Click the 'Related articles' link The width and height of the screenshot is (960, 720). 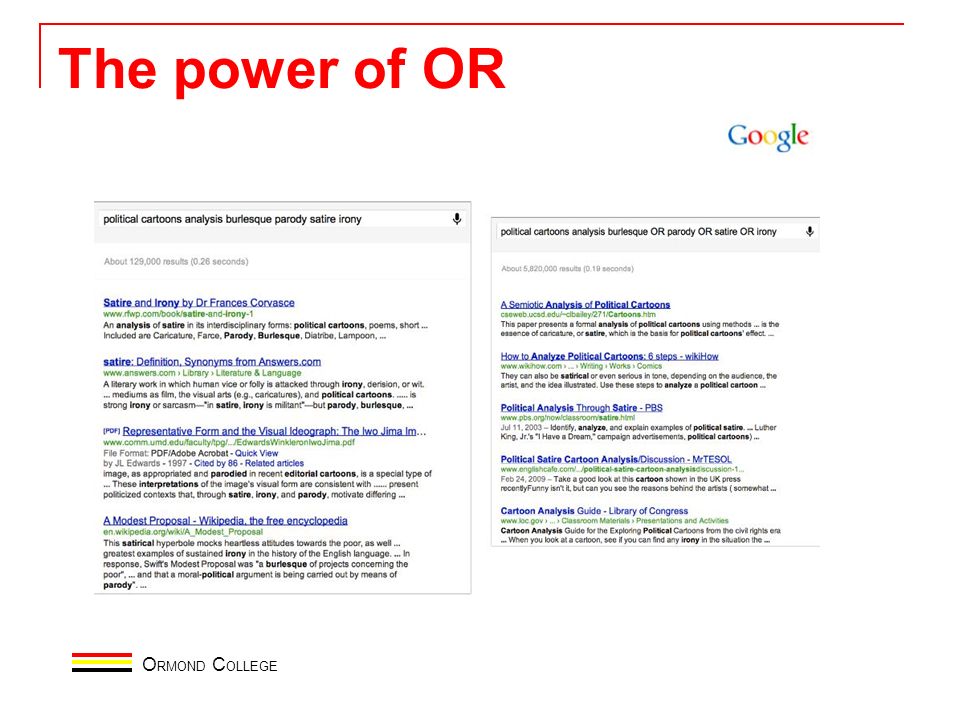[274, 463]
